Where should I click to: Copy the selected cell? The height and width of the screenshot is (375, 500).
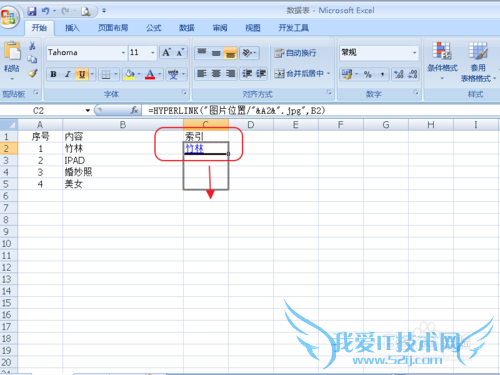click(x=32, y=59)
